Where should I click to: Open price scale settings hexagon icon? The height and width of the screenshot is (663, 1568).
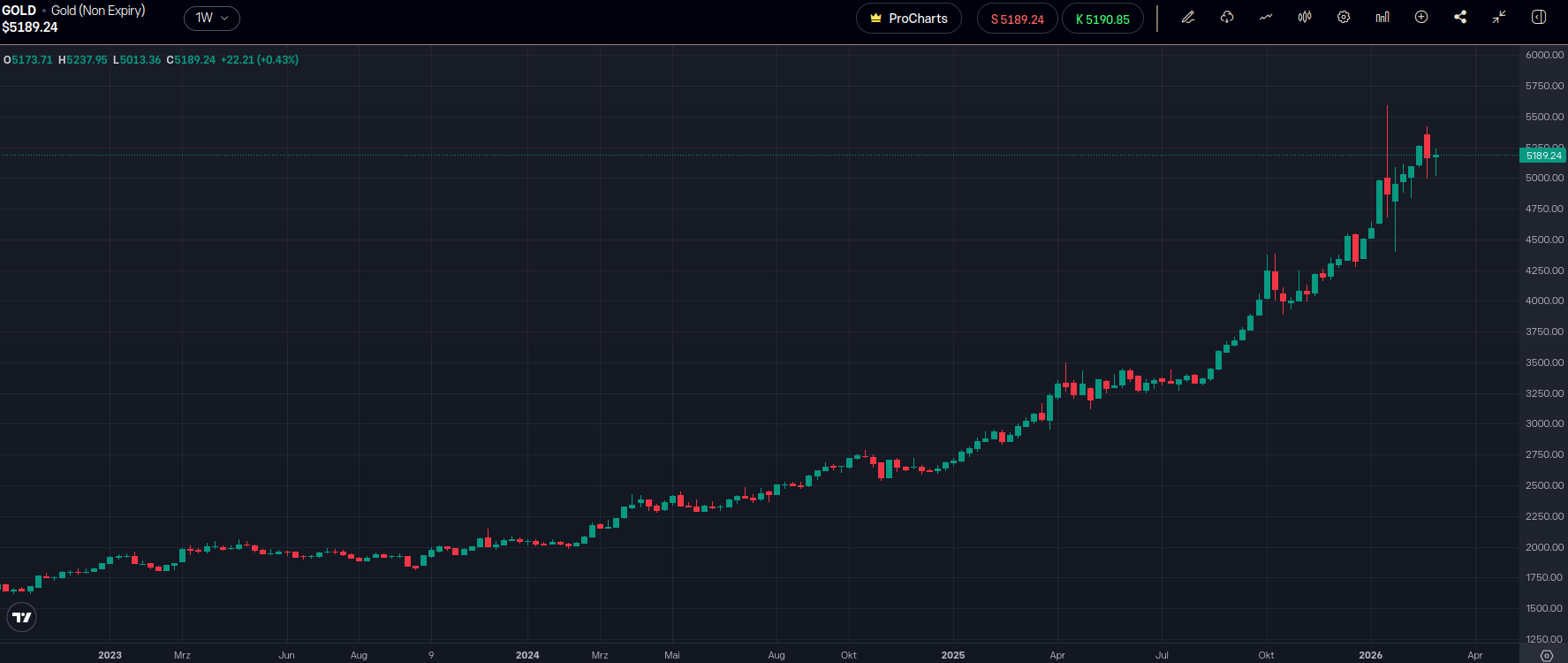click(1546, 655)
